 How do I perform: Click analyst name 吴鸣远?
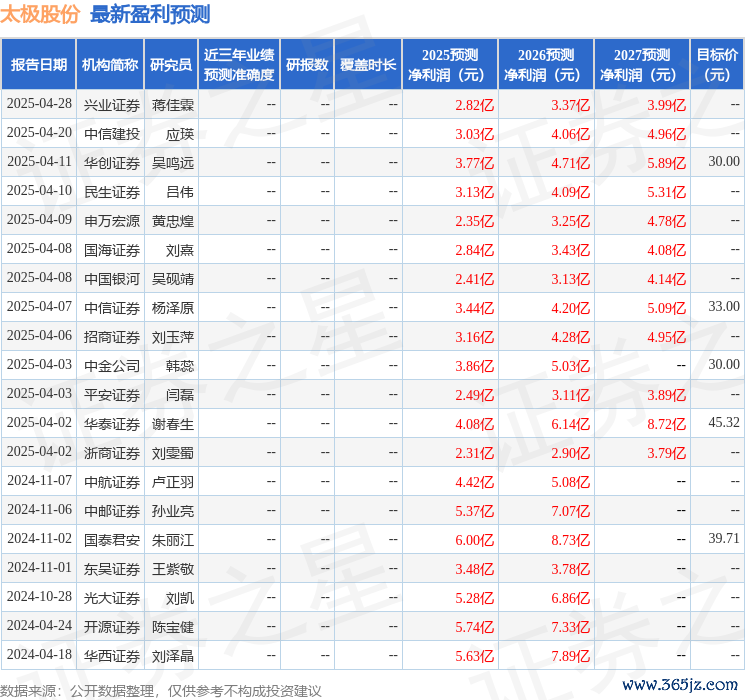coord(173,163)
